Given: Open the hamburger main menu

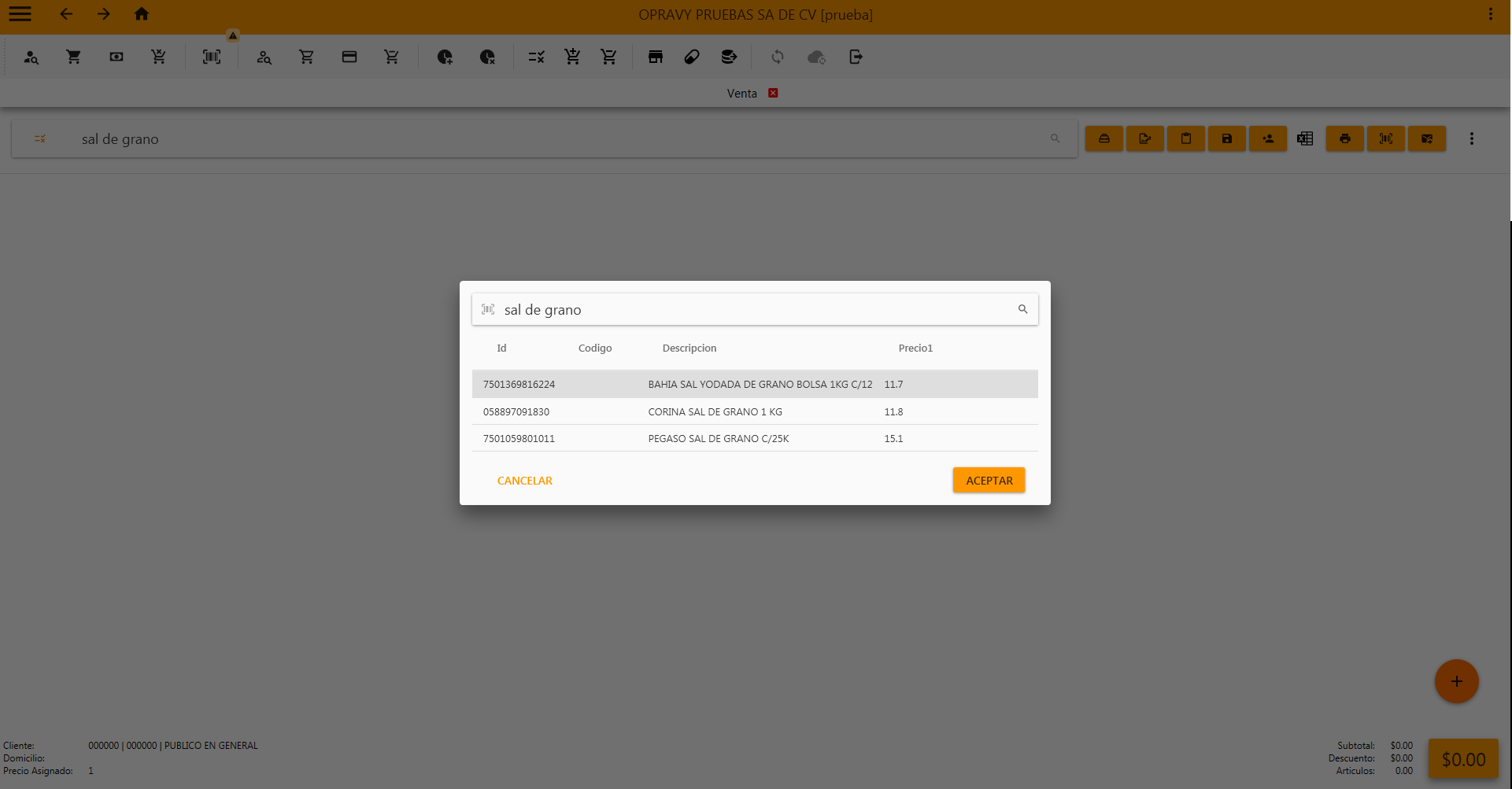Looking at the screenshot, I should point(20,14).
